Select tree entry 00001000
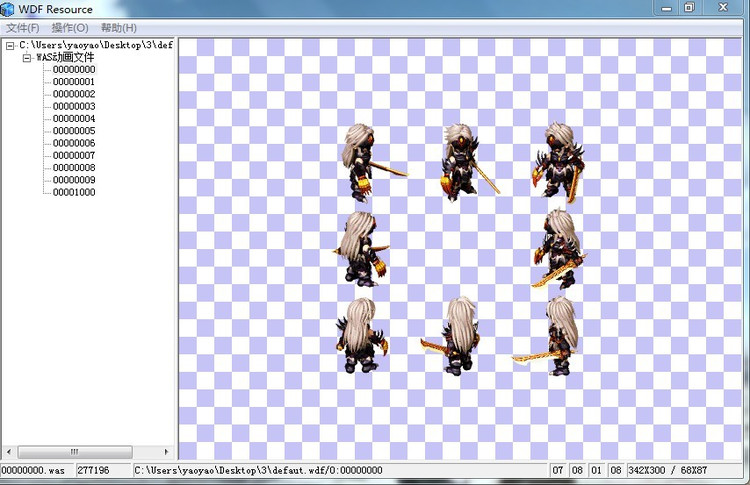The image size is (750, 485). pos(74,192)
